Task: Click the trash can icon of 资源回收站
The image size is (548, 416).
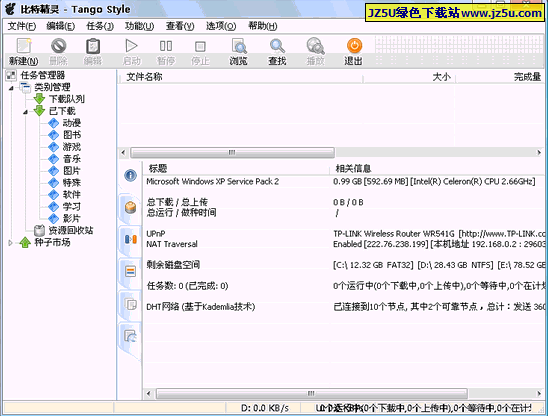Action: tap(39, 230)
